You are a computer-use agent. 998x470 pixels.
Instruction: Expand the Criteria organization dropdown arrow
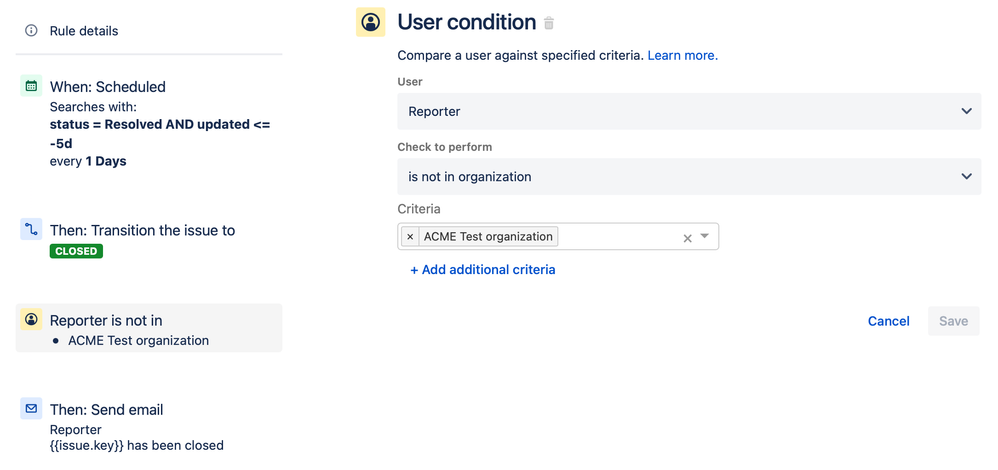(x=705, y=237)
